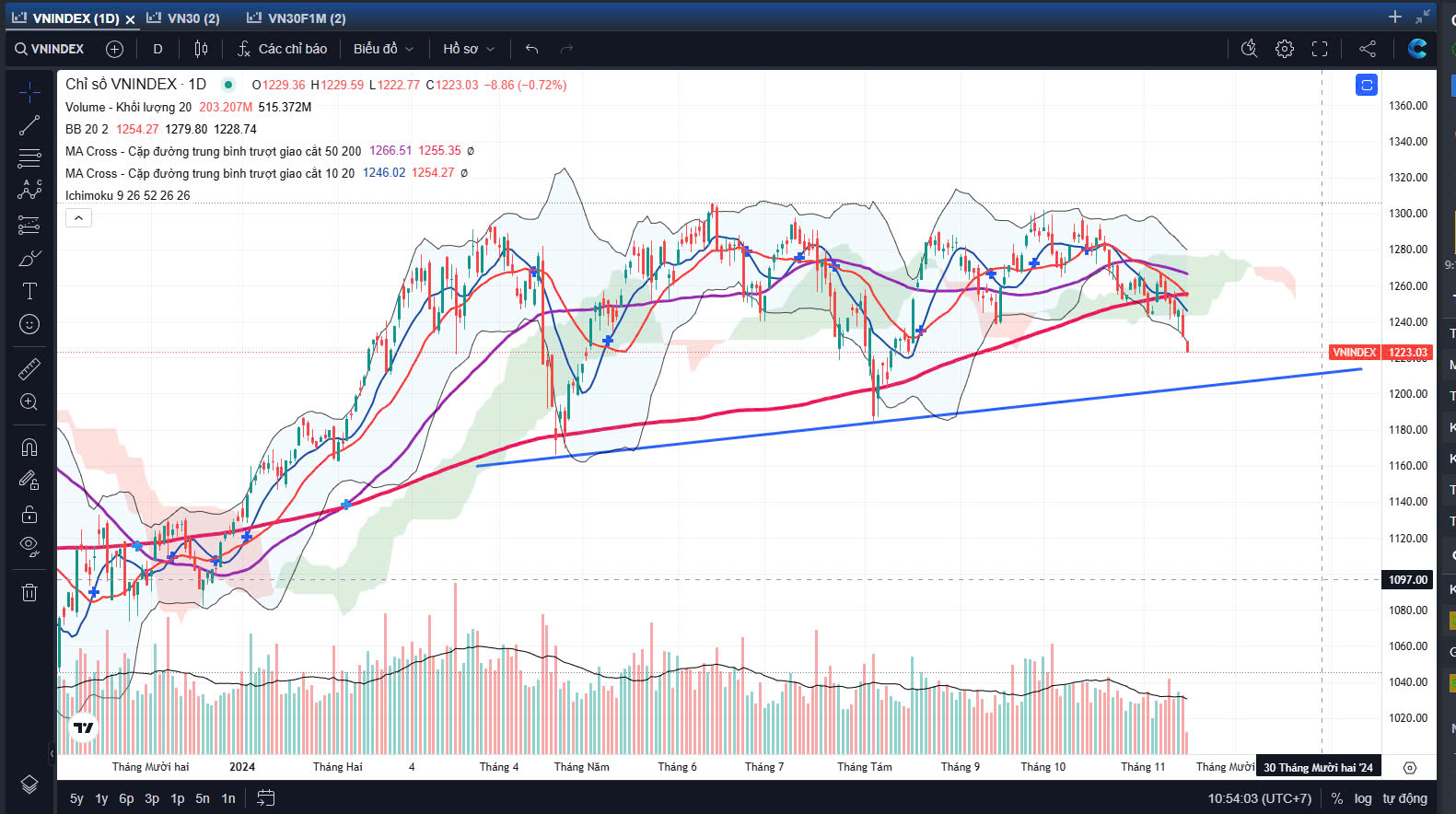Toggle tự động auto scale

(1404, 798)
